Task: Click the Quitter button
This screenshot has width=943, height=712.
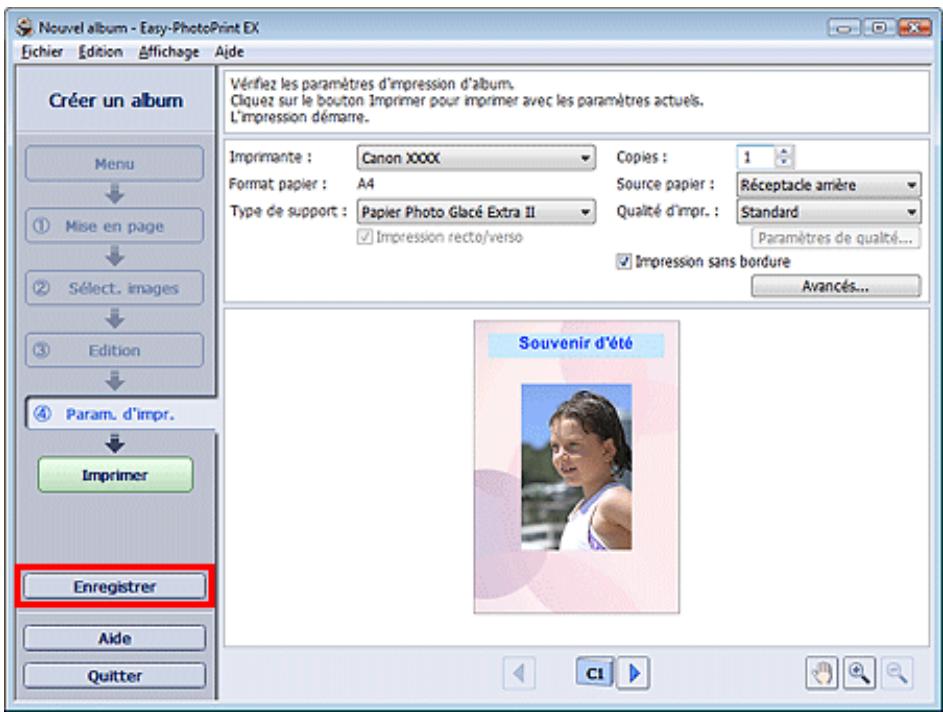Action: point(114,676)
